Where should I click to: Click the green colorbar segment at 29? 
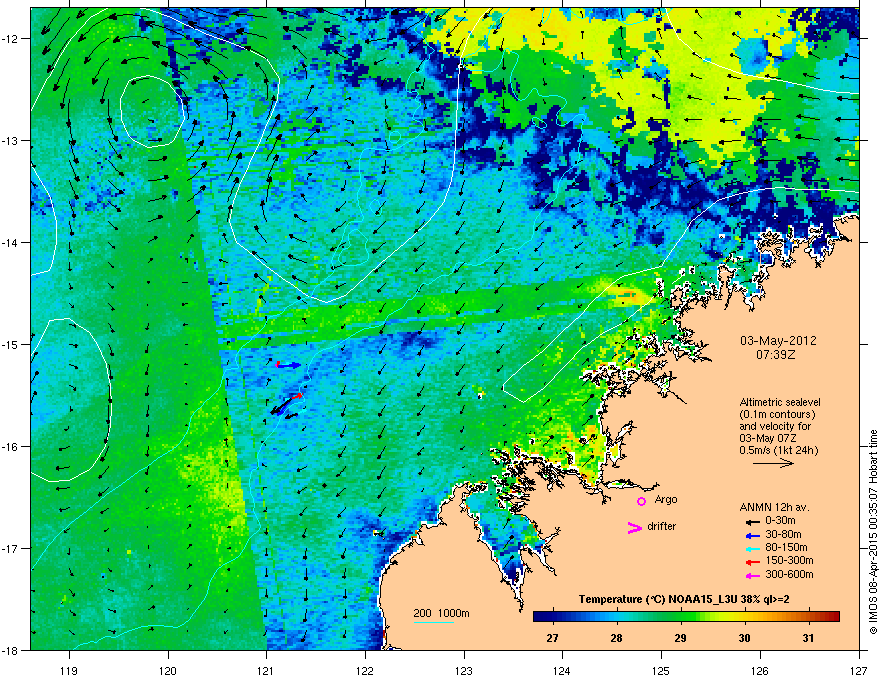[681, 617]
